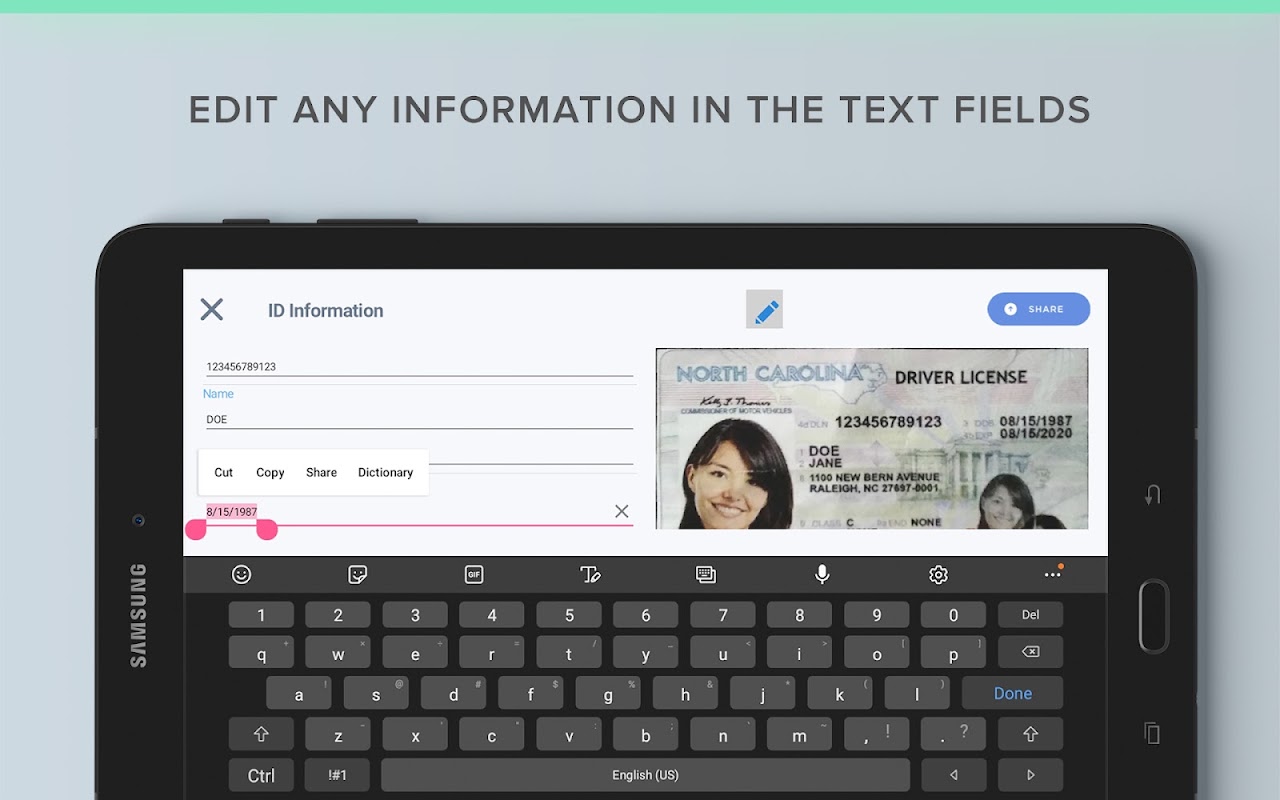This screenshot has width=1280, height=800.
Task: Switch to symbols with !#1 key
Action: pyautogui.click(x=338, y=775)
